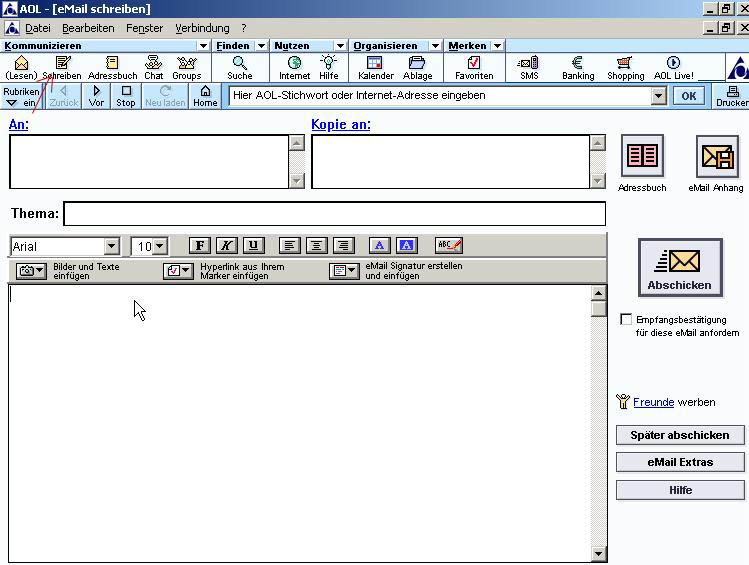Click in the Kopie an field

pyautogui.click(x=450, y=161)
